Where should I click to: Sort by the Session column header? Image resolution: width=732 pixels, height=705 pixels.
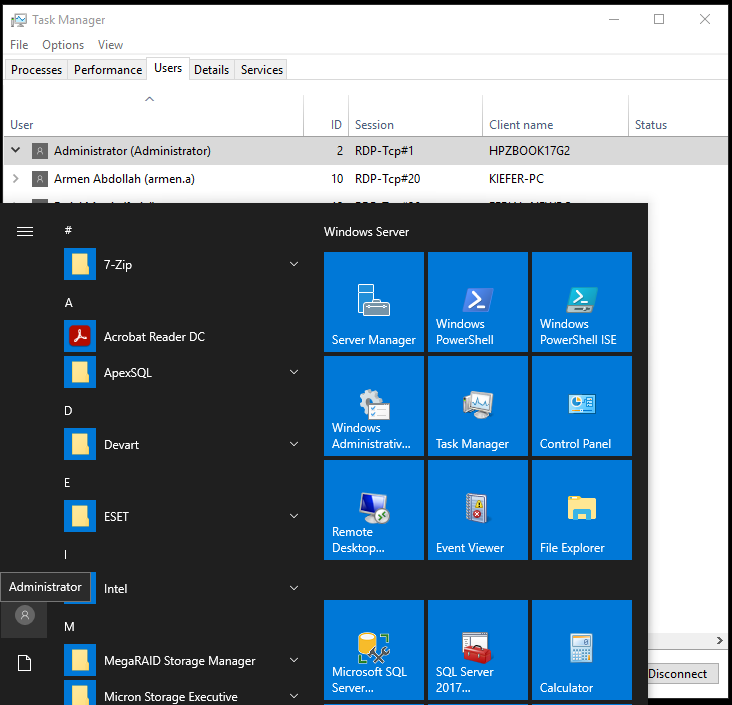(x=415, y=116)
